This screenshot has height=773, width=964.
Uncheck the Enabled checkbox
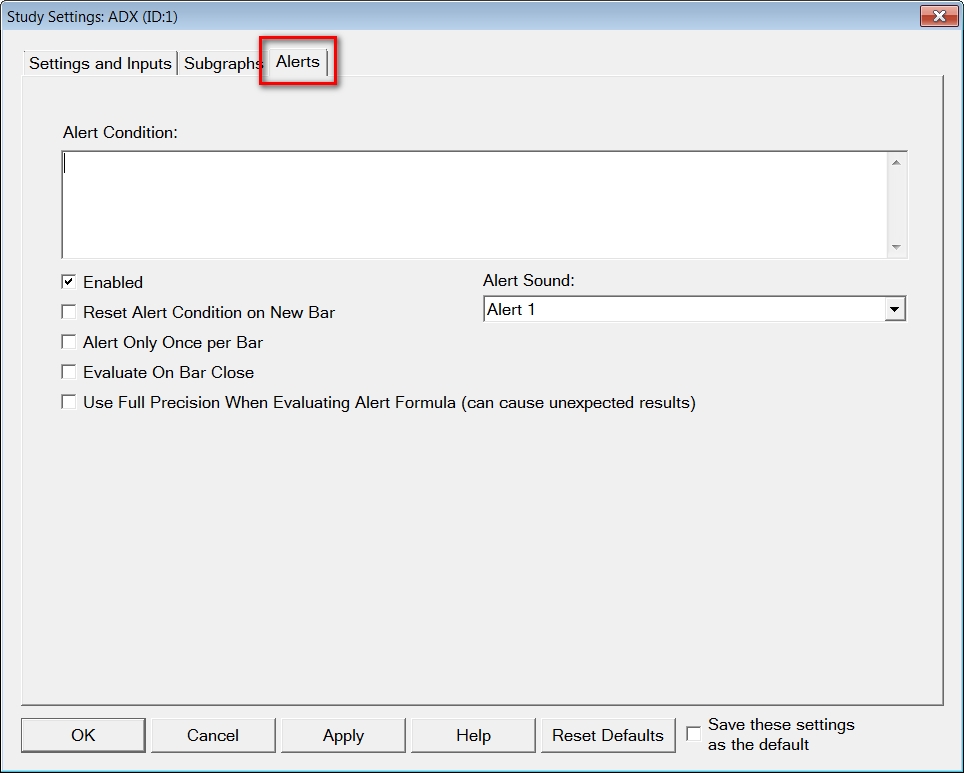click(69, 282)
